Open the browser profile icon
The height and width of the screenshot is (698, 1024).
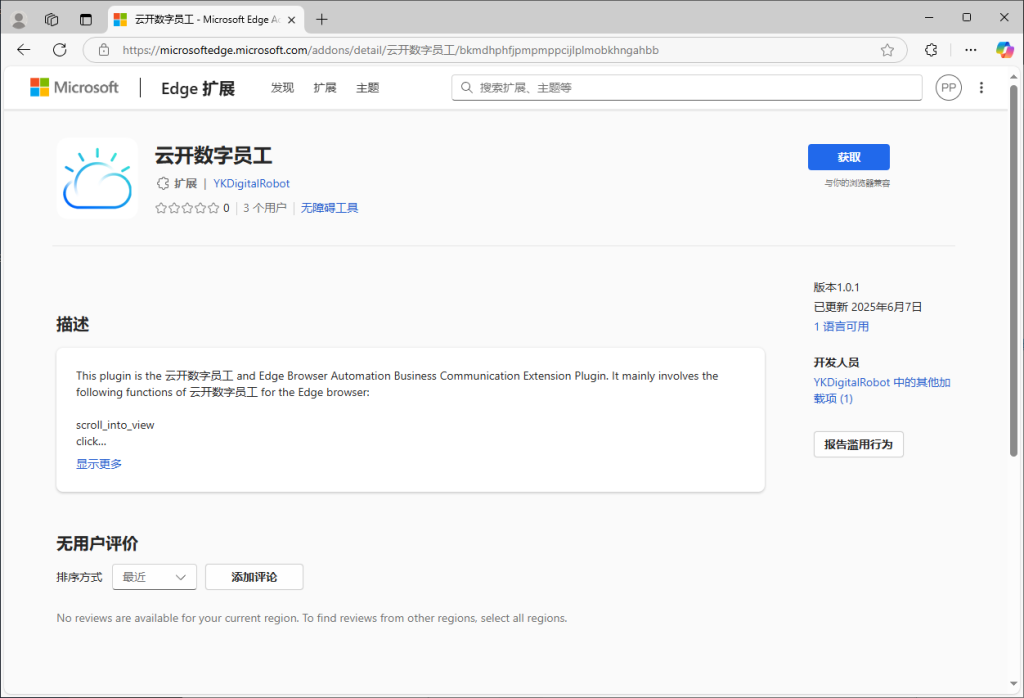tap(19, 20)
